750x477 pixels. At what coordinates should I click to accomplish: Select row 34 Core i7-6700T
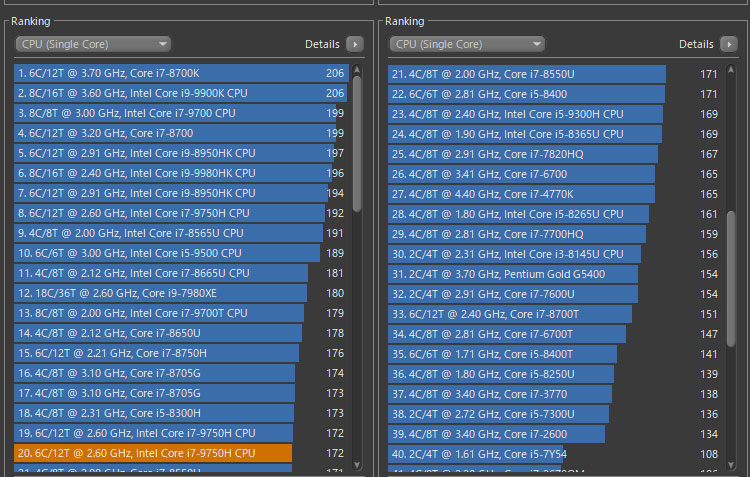pyautogui.click(x=555, y=334)
